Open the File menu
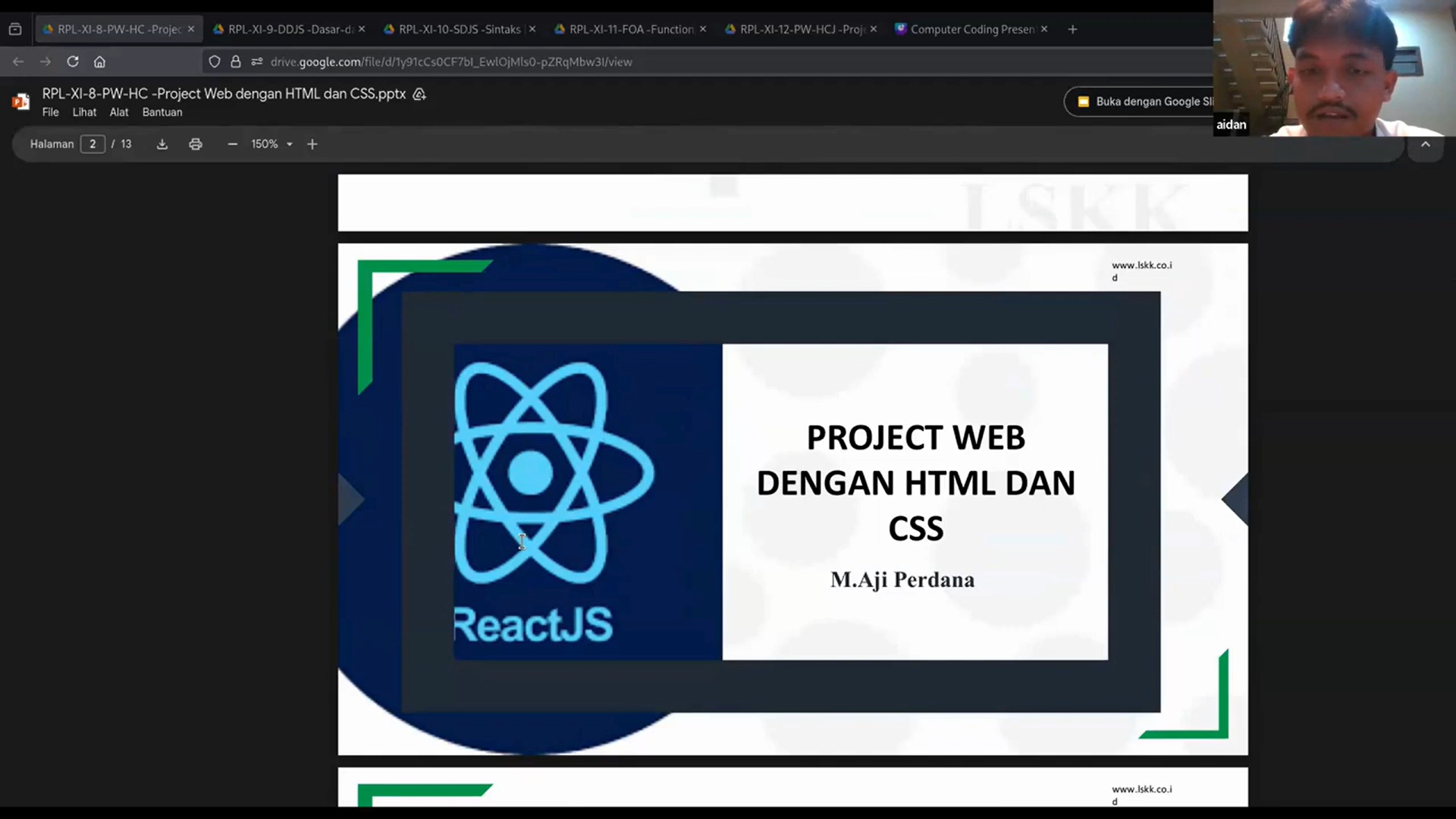 pyautogui.click(x=50, y=112)
